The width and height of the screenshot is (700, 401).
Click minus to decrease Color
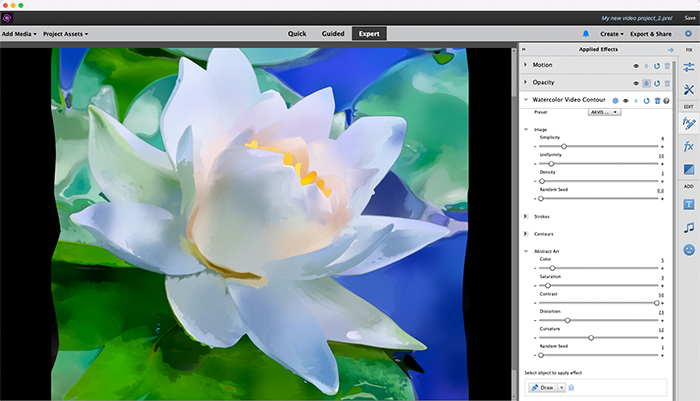coord(535,268)
